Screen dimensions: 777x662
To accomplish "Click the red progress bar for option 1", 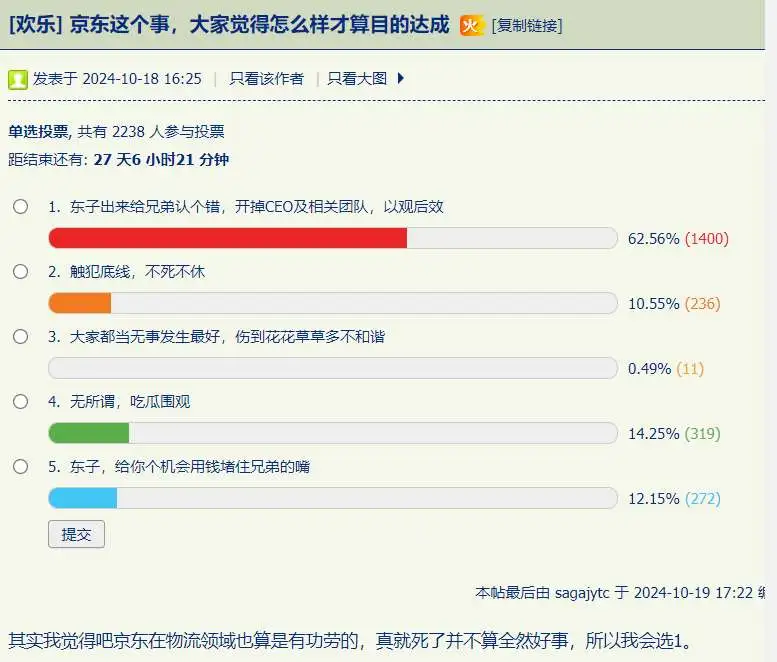I will pos(228,238).
